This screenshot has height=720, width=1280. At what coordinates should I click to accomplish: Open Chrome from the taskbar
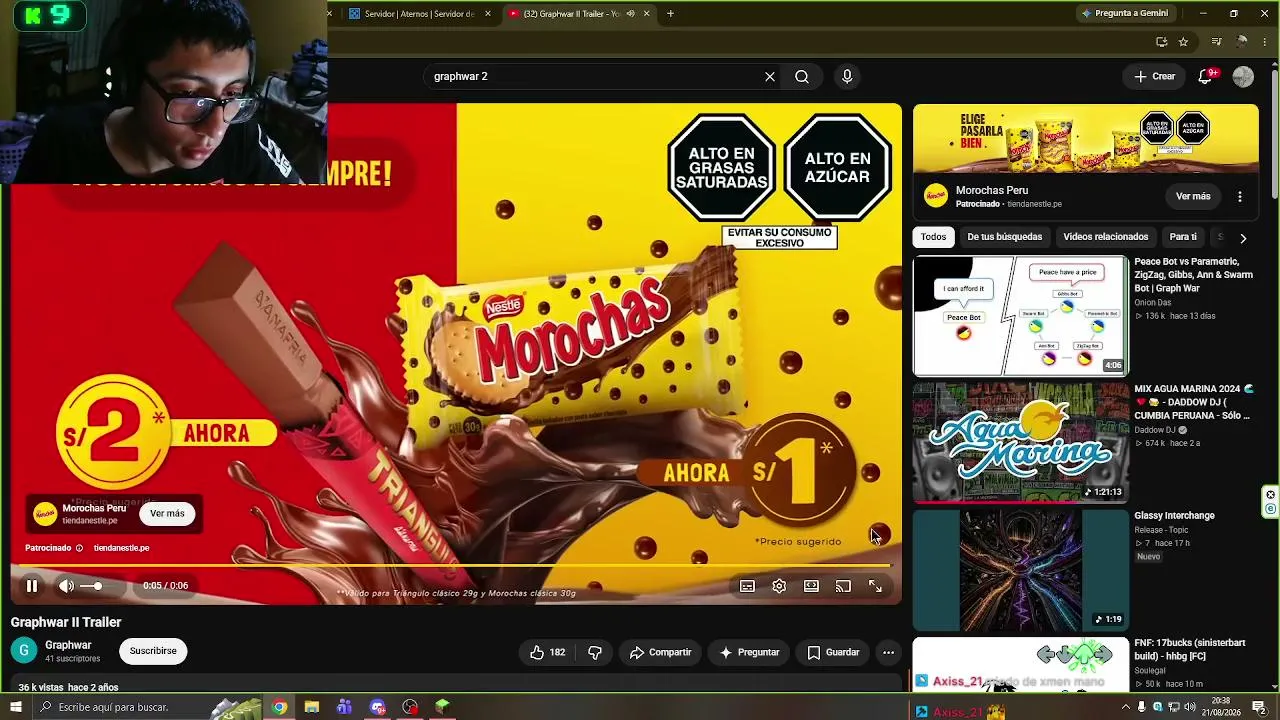click(279, 707)
